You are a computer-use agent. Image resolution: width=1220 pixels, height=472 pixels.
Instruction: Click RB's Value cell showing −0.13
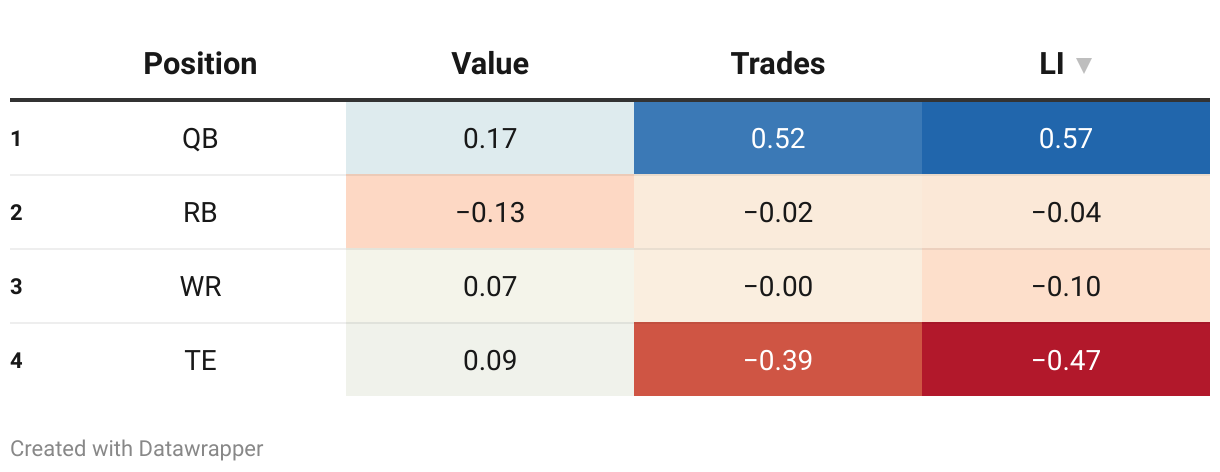click(490, 212)
